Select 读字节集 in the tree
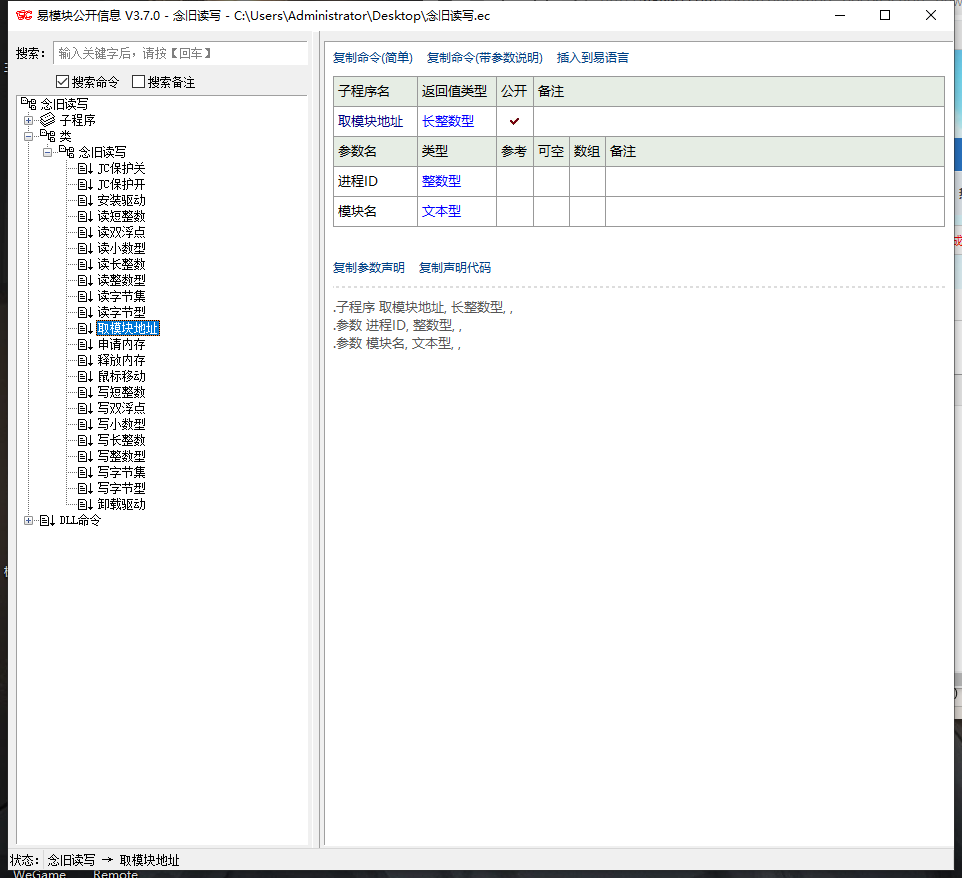 click(121, 296)
